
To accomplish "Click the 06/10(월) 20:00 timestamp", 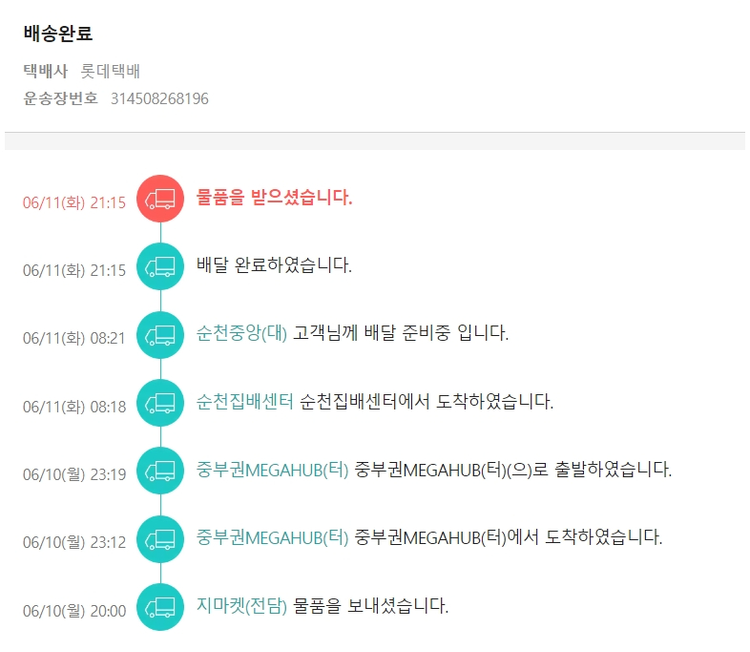I will (74, 610).
